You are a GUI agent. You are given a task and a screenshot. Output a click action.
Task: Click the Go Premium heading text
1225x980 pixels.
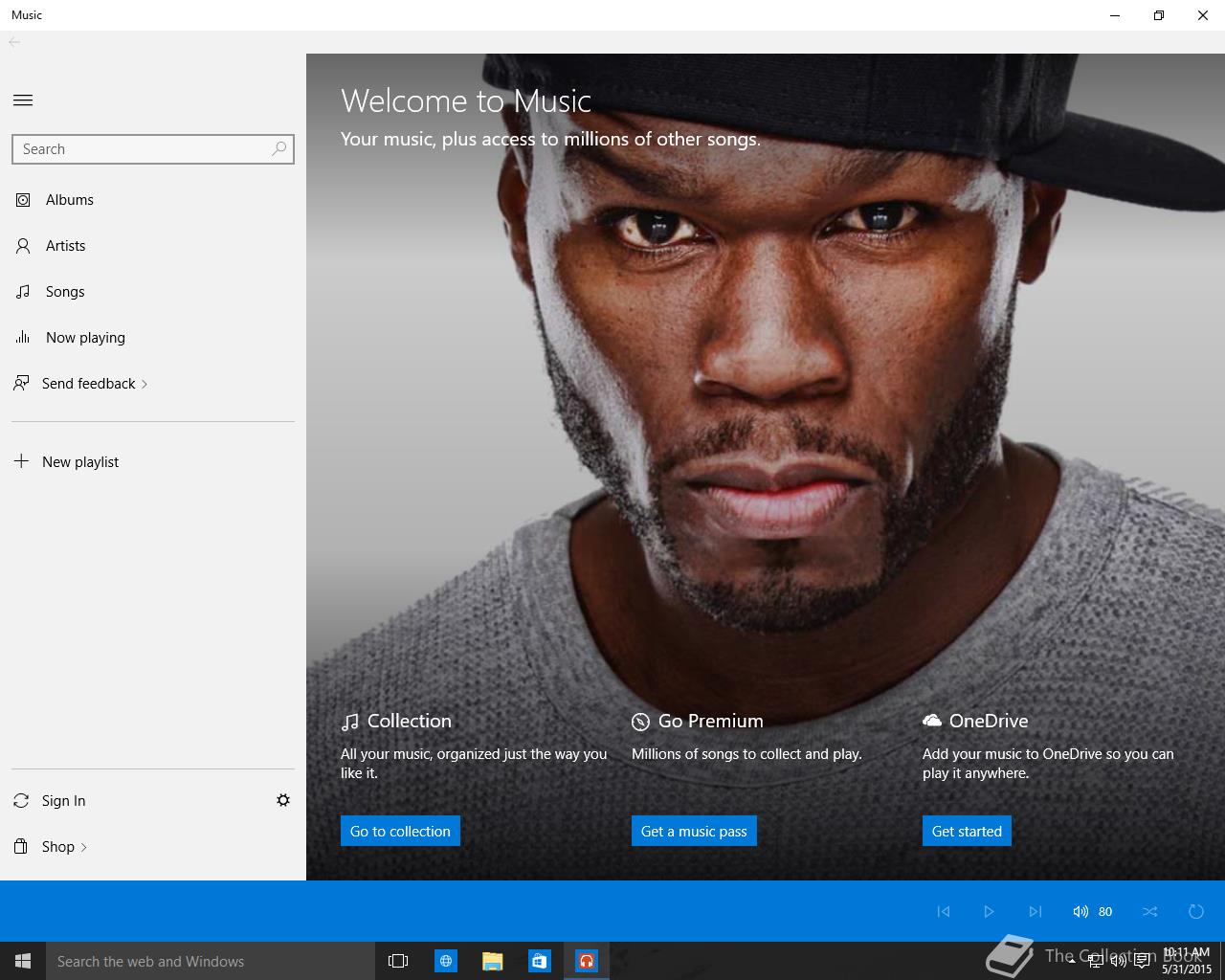(711, 721)
